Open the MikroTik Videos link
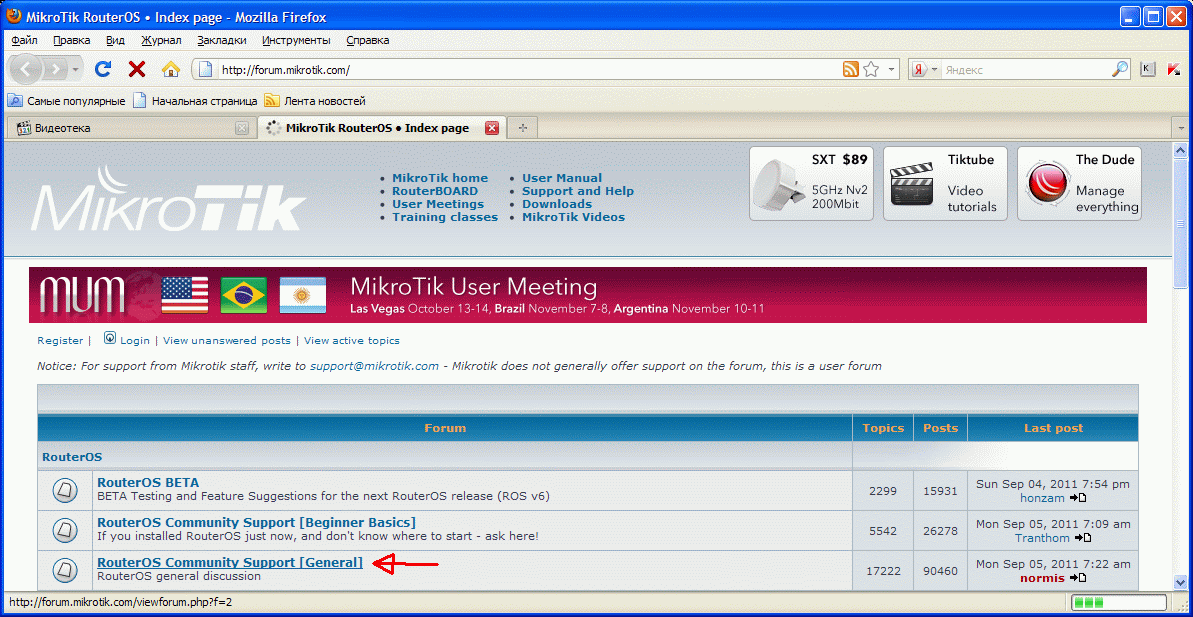The height and width of the screenshot is (617, 1193). pyautogui.click(x=573, y=217)
